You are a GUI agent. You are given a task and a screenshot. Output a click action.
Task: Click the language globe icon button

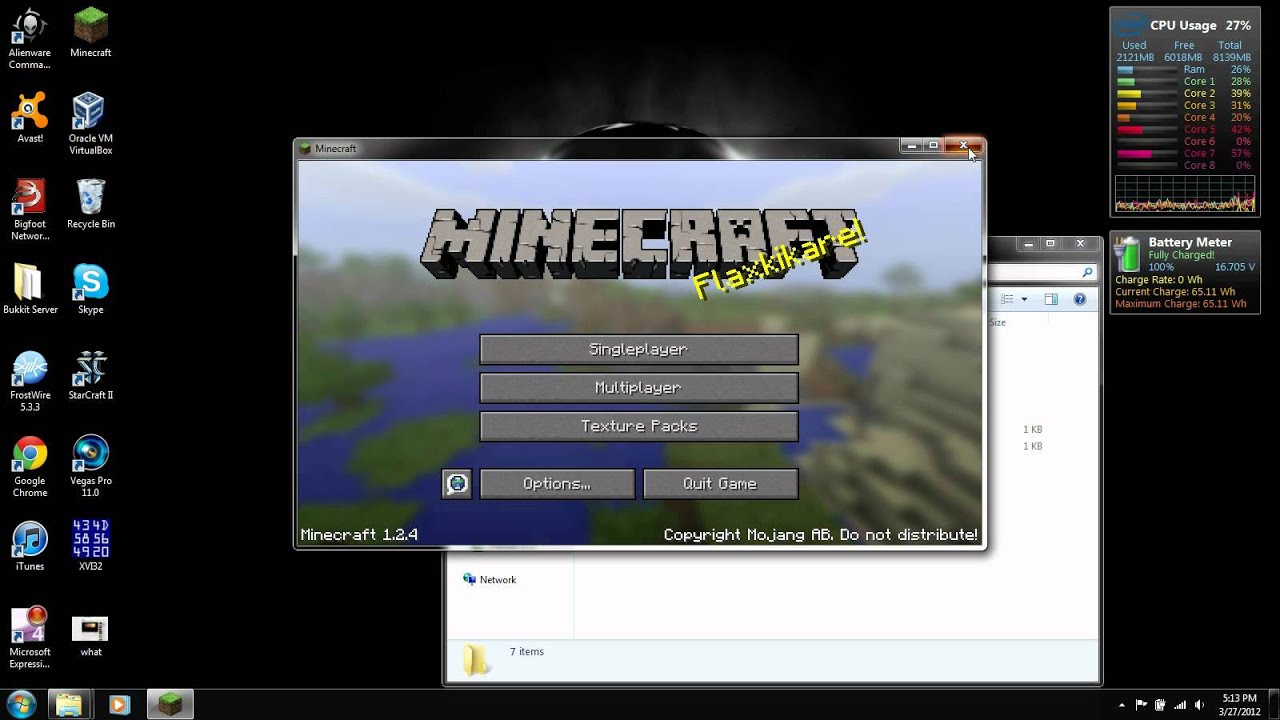pos(457,484)
